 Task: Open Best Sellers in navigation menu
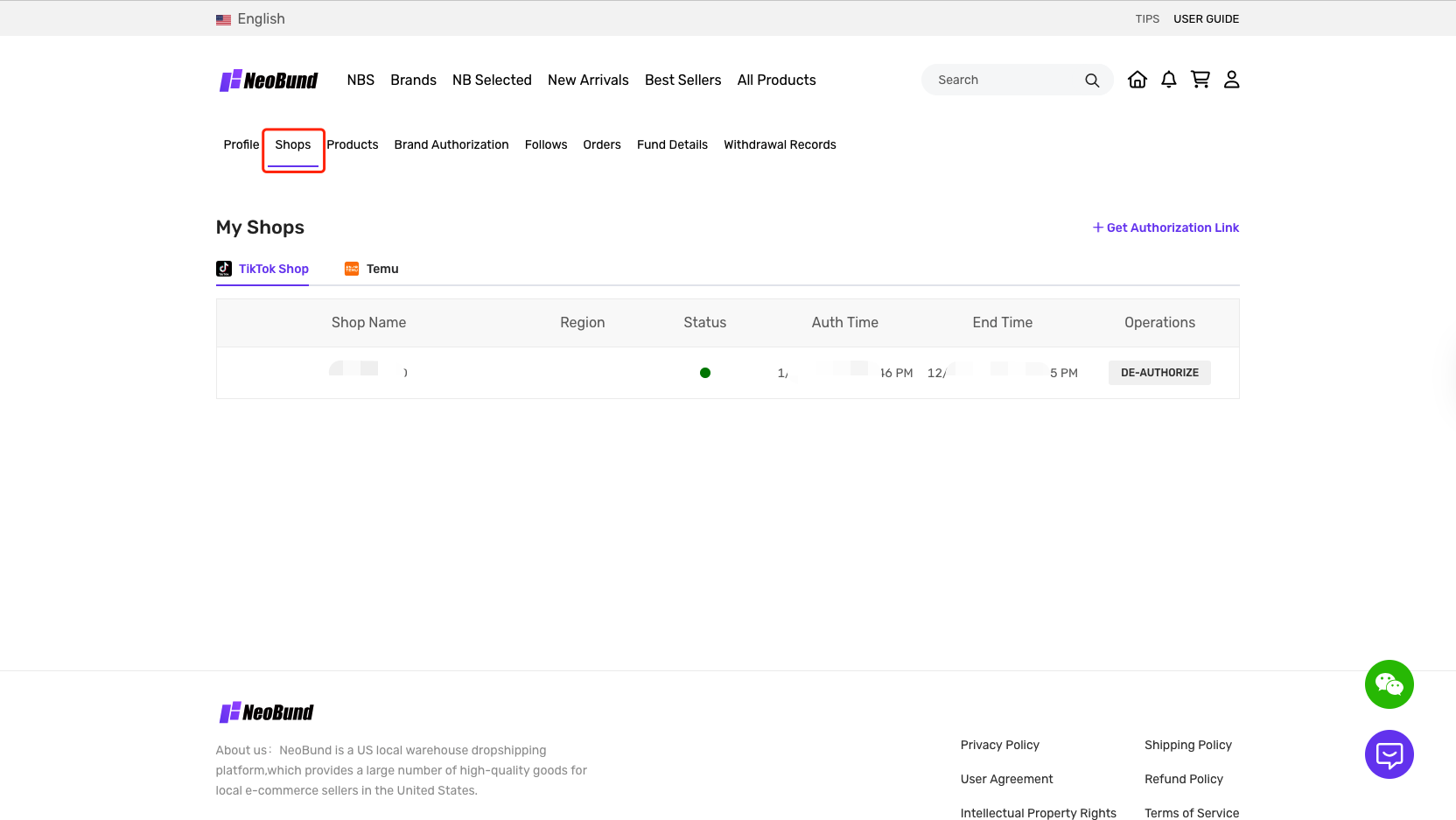click(682, 80)
